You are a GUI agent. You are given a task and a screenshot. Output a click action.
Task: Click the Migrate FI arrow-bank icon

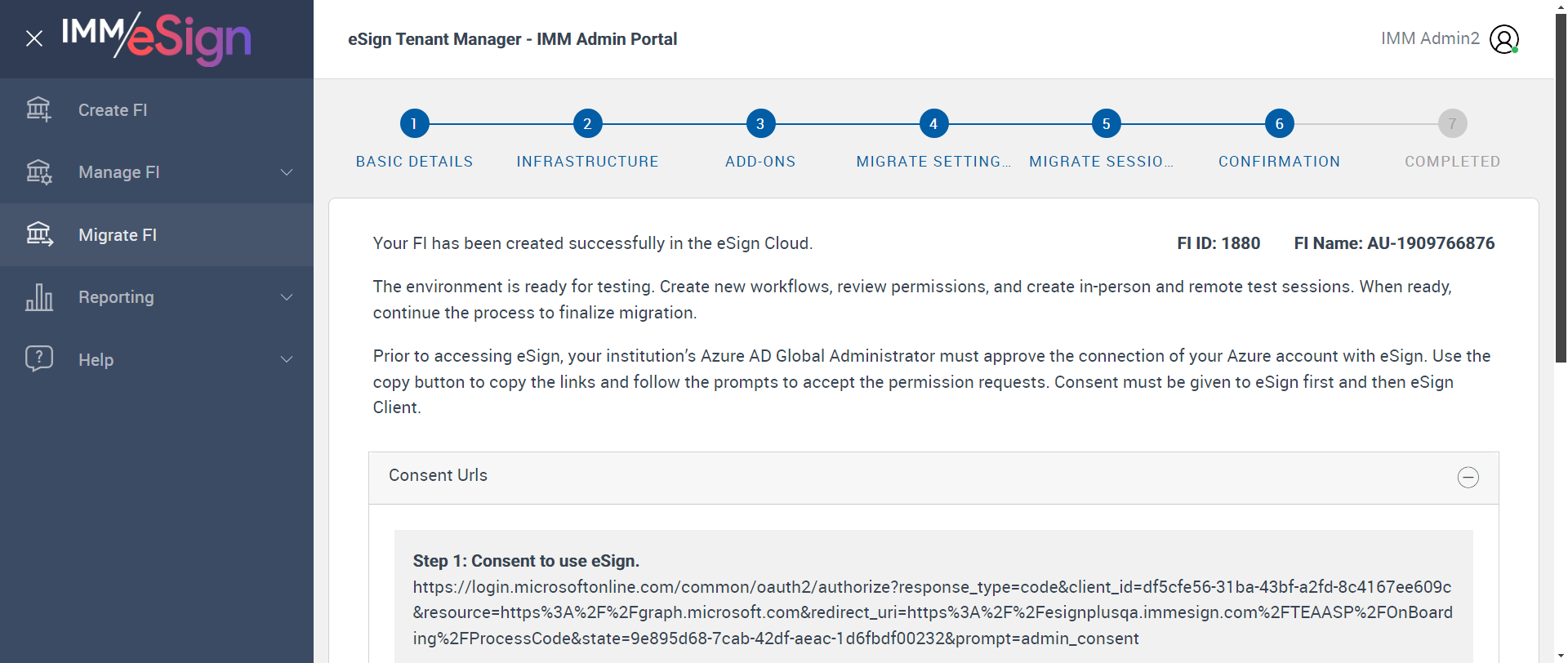click(x=38, y=234)
